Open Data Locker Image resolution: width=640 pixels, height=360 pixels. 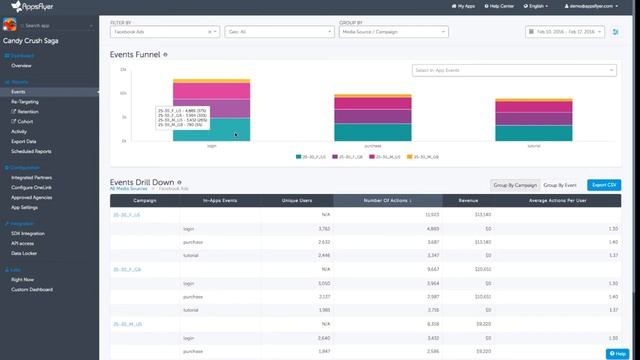[x=24, y=253]
